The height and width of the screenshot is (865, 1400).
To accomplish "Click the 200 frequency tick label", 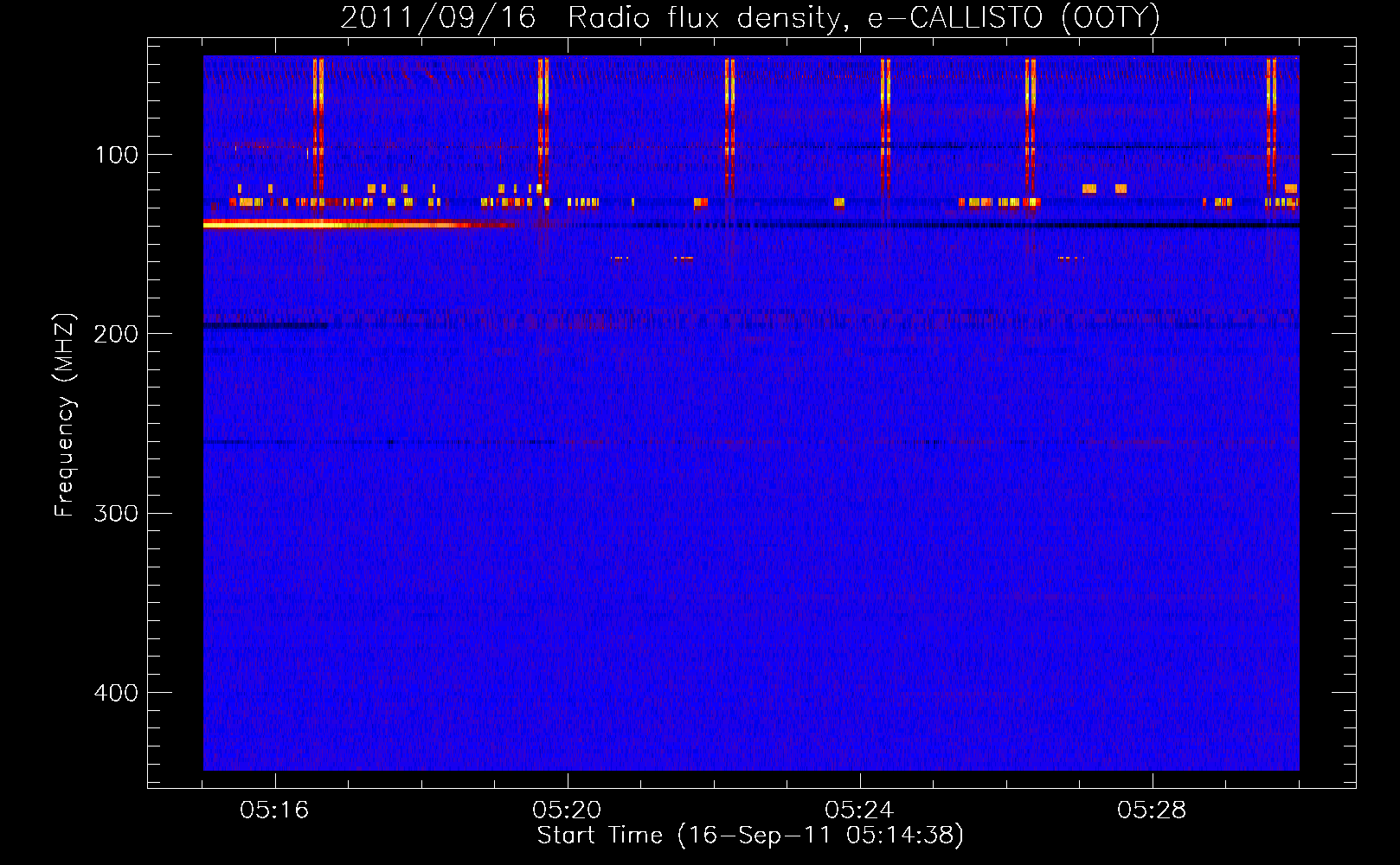I will pyautogui.click(x=116, y=334).
